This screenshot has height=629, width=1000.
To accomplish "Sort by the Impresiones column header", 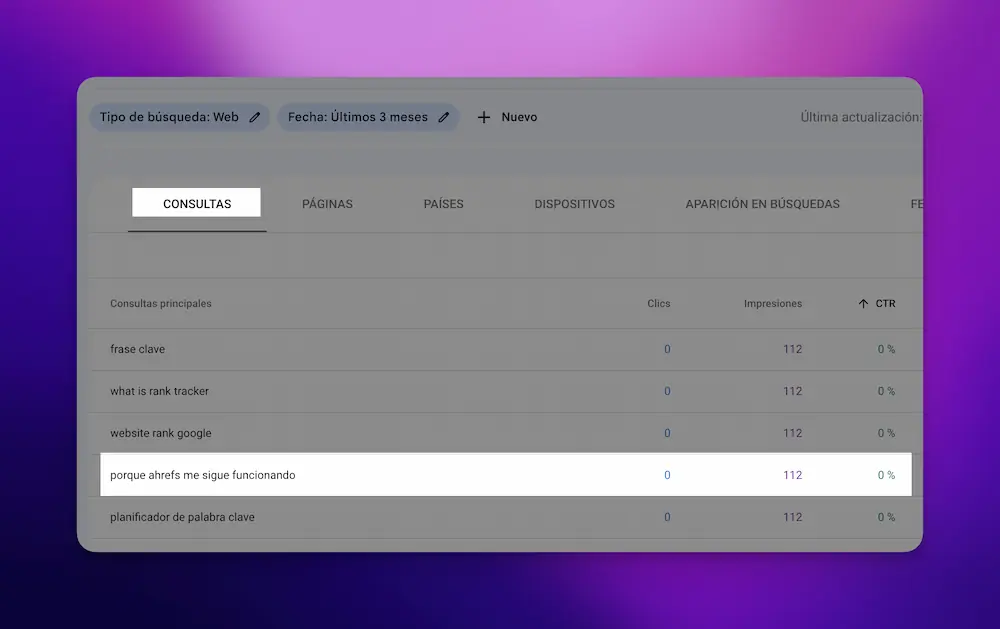I will [772, 304].
